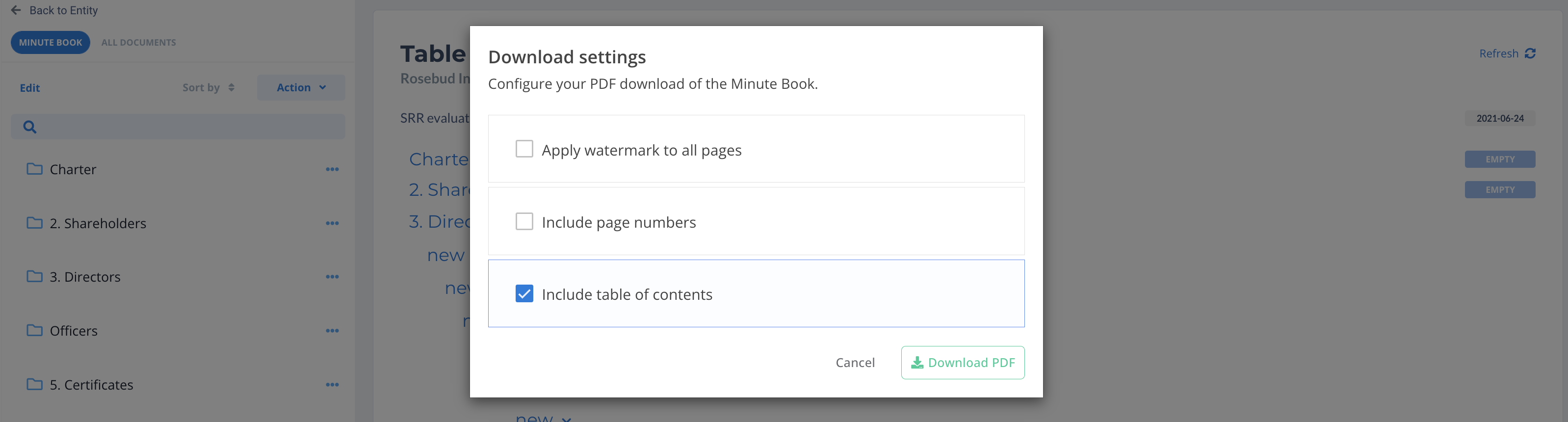The image size is (1568, 422).
Task: Switch to the All Documents tab
Action: pyautogui.click(x=138, y=43)
